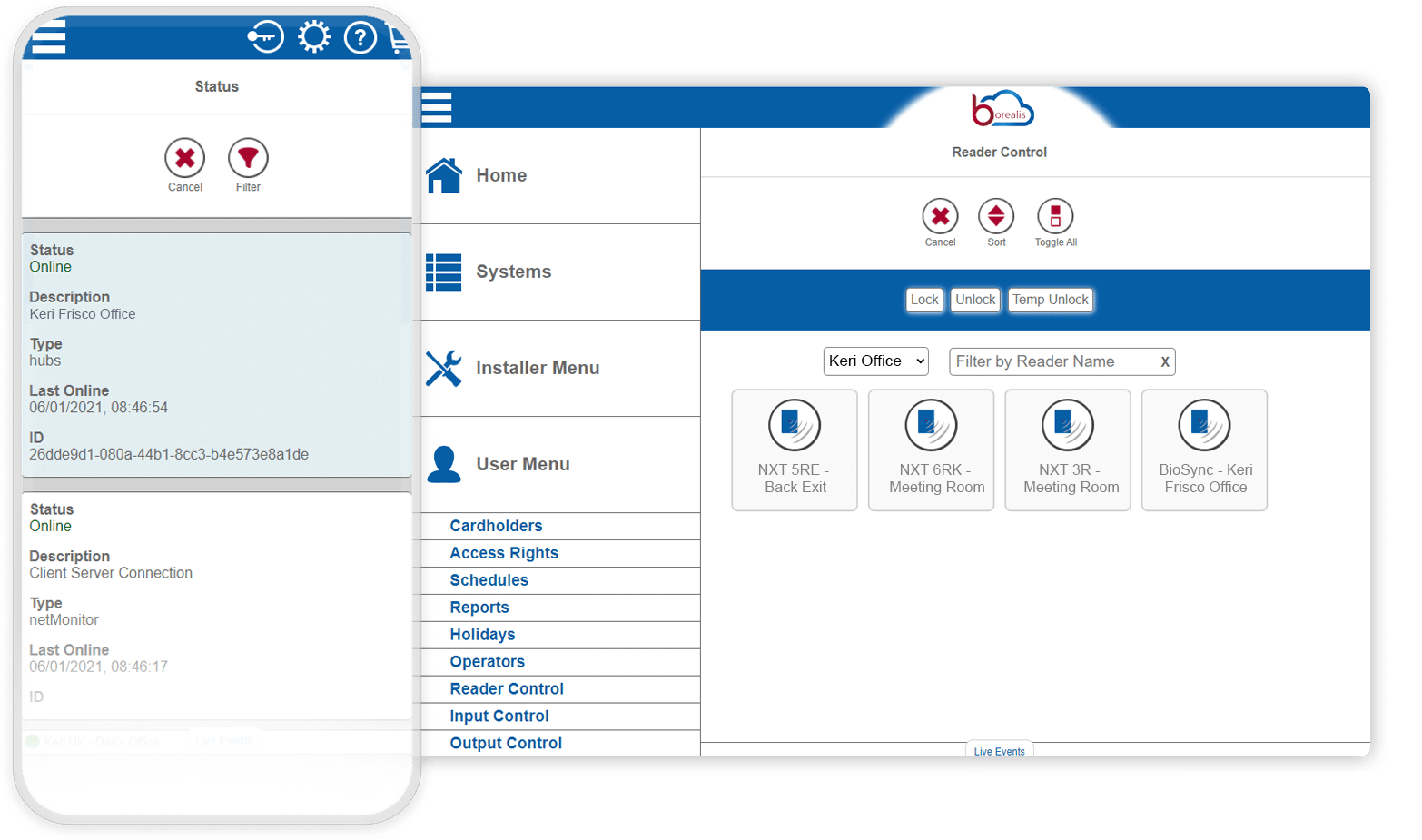Open the Live Events tab at bottom

point(999,750)
